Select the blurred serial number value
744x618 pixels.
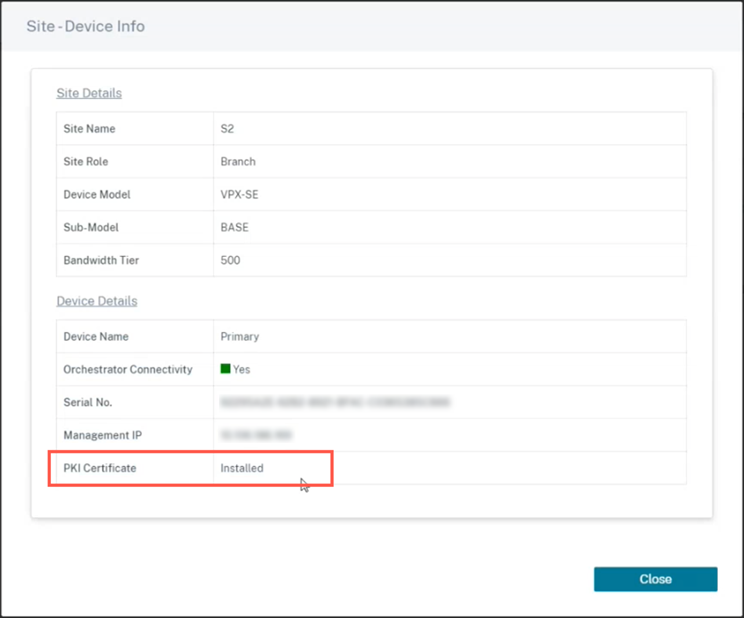click(335, 403)
